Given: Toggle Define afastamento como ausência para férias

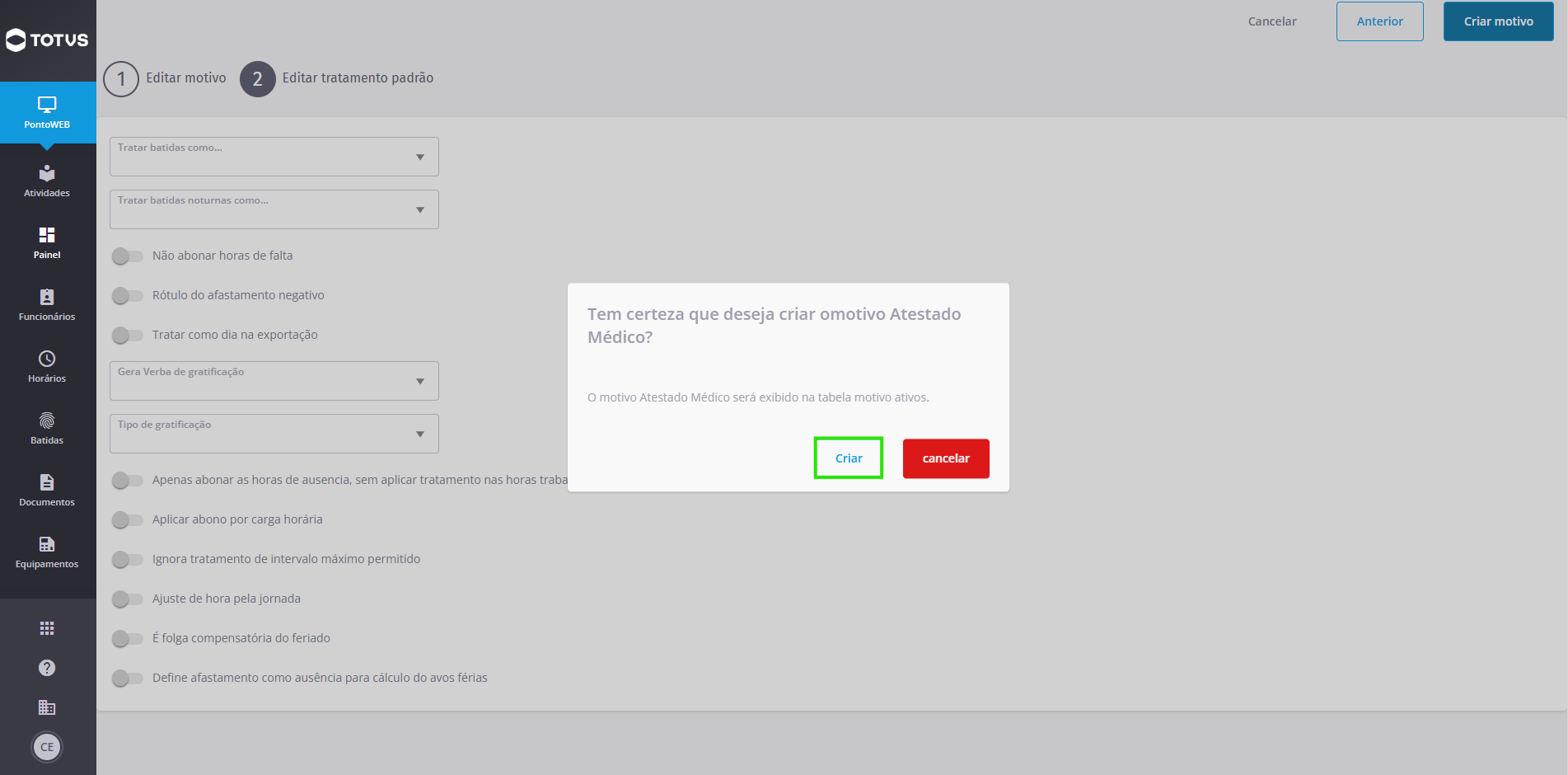Looking at the screenshot, I should 128,678.
